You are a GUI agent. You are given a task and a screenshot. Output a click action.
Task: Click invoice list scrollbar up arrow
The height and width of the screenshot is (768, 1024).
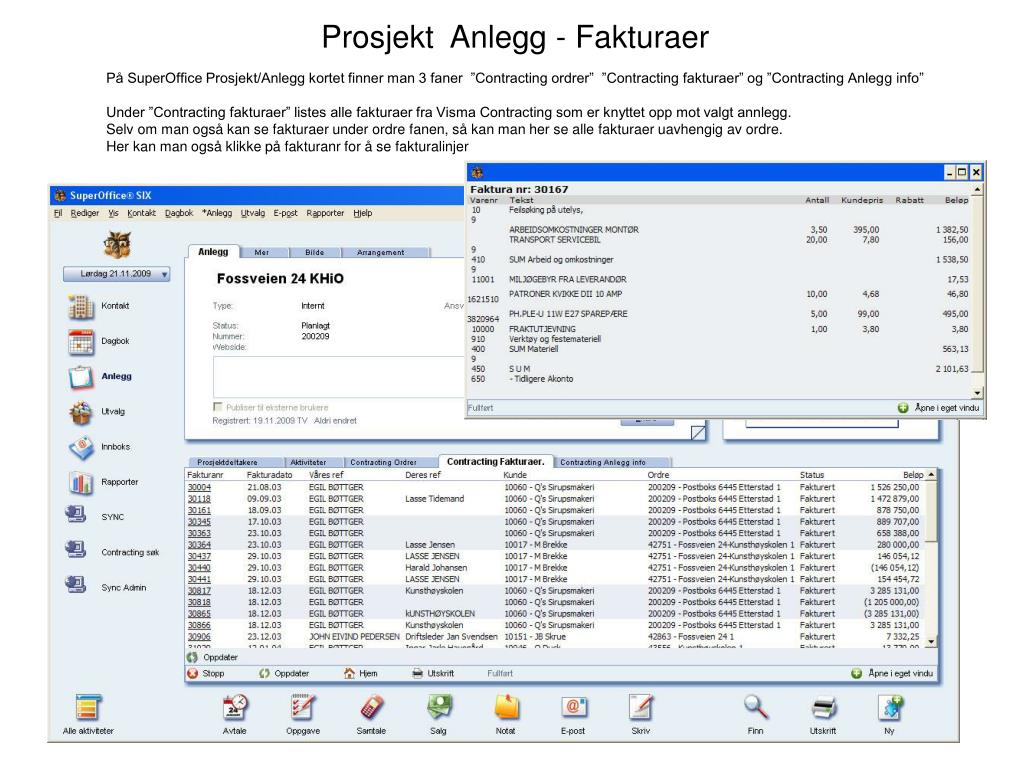[931, 474]
